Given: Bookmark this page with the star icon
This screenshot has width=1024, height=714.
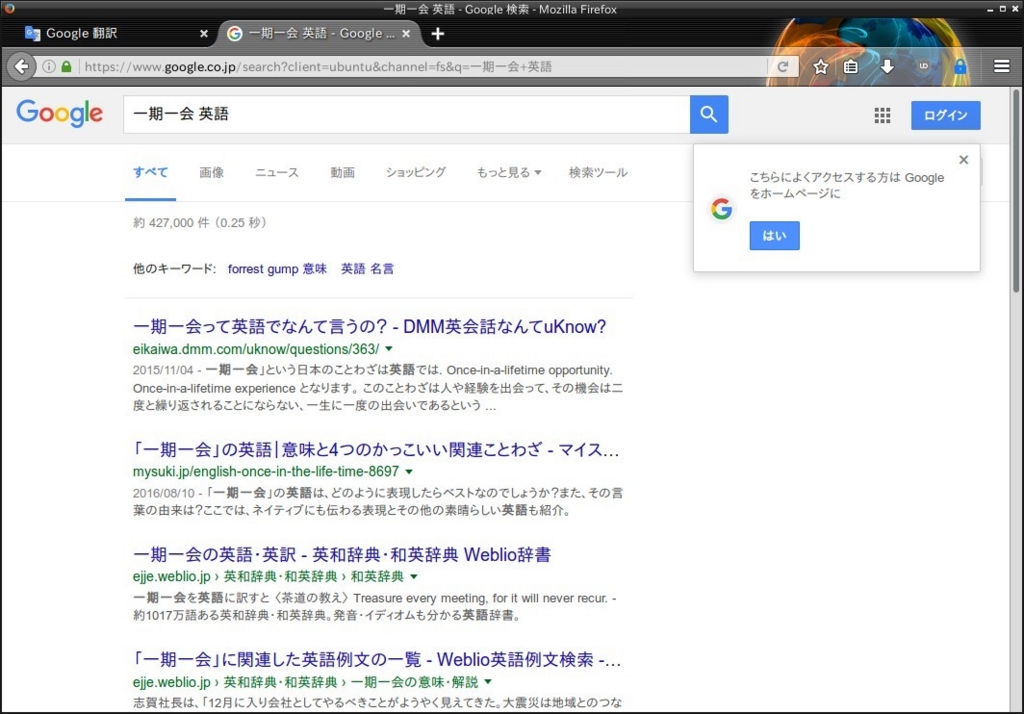Looking at the screenshot, I should [x=821, y=67].
